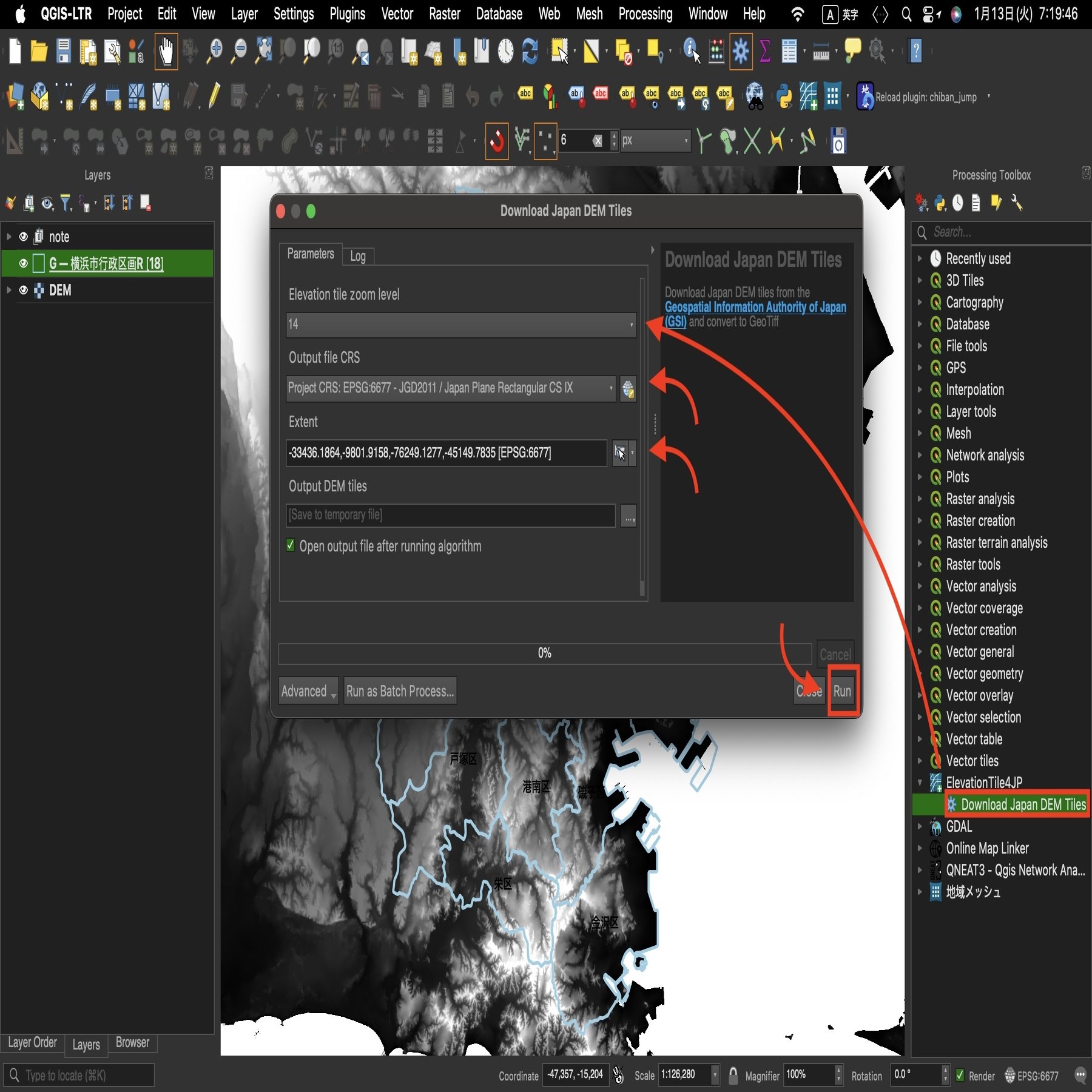Toggle the Render checkbox in the status bar
This screenshot has height=1092, width=1092.
tap(960, 1076)
